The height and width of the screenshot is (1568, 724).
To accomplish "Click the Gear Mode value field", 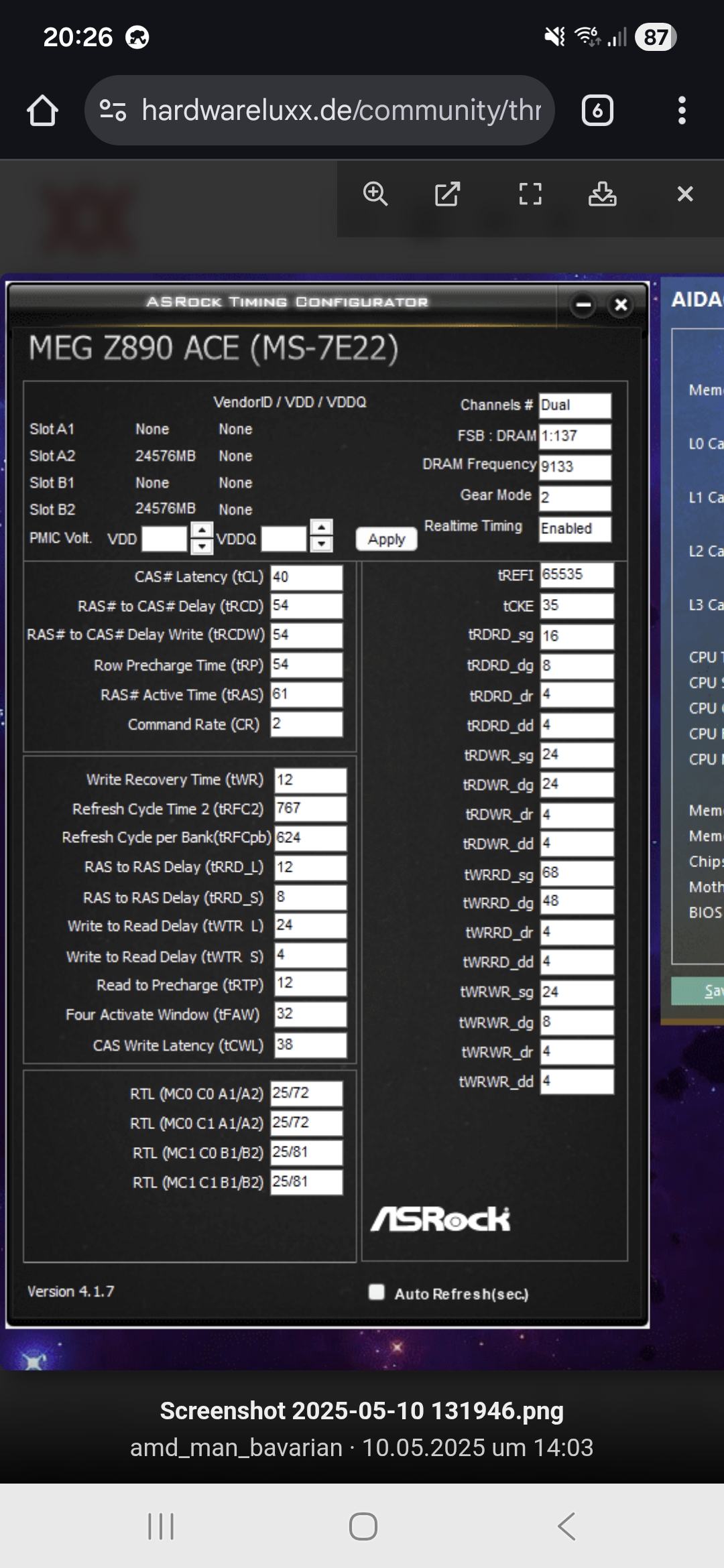I will 575,498.
